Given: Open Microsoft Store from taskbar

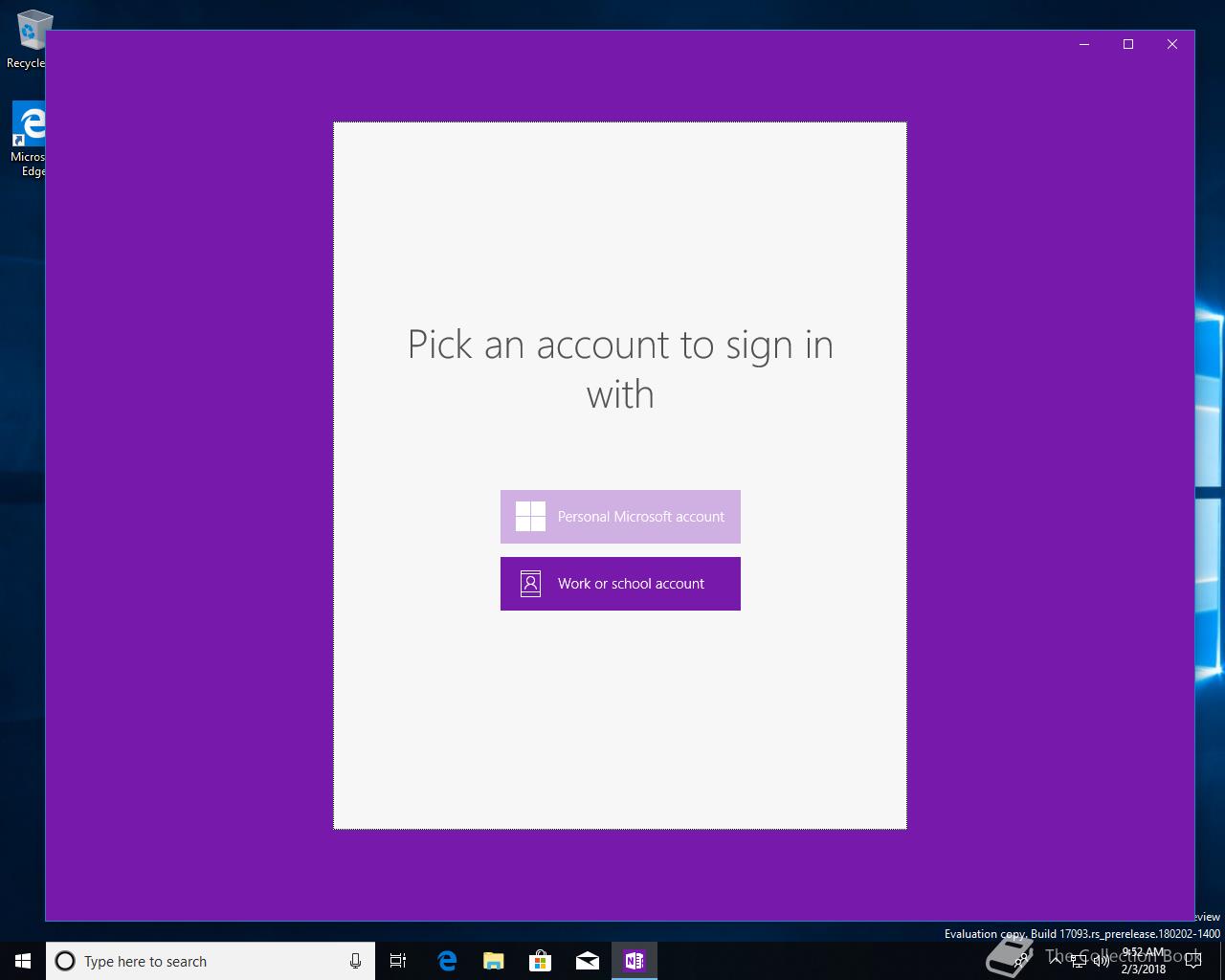Looking at the screenshot, I should coord(541,961).
